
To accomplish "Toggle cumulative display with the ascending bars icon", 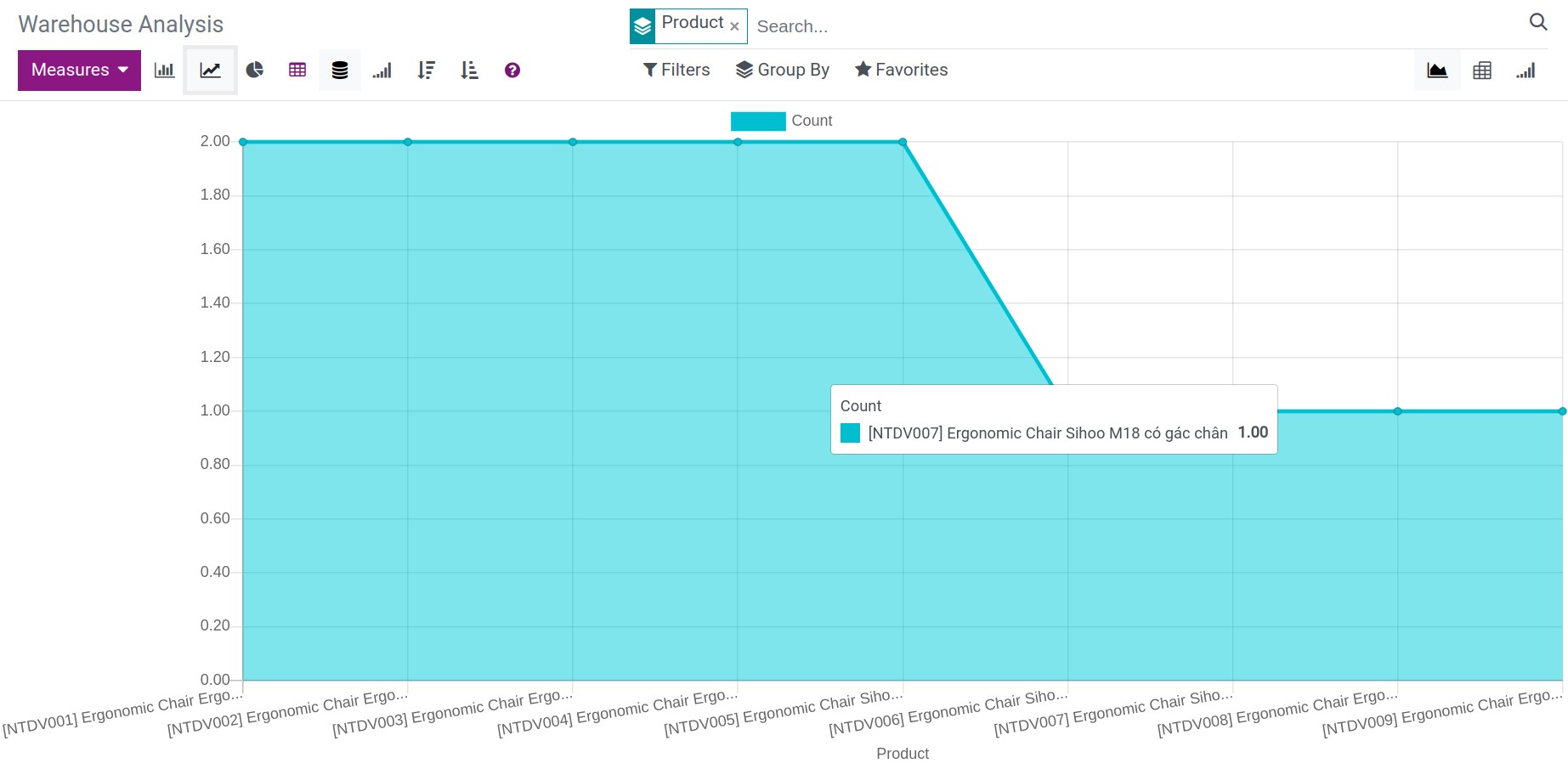I will pyautogui.click(x=382, y=70).
